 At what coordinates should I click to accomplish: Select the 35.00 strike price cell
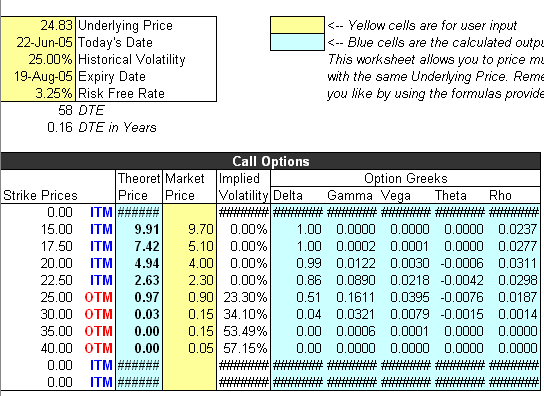tap(56, 331)
